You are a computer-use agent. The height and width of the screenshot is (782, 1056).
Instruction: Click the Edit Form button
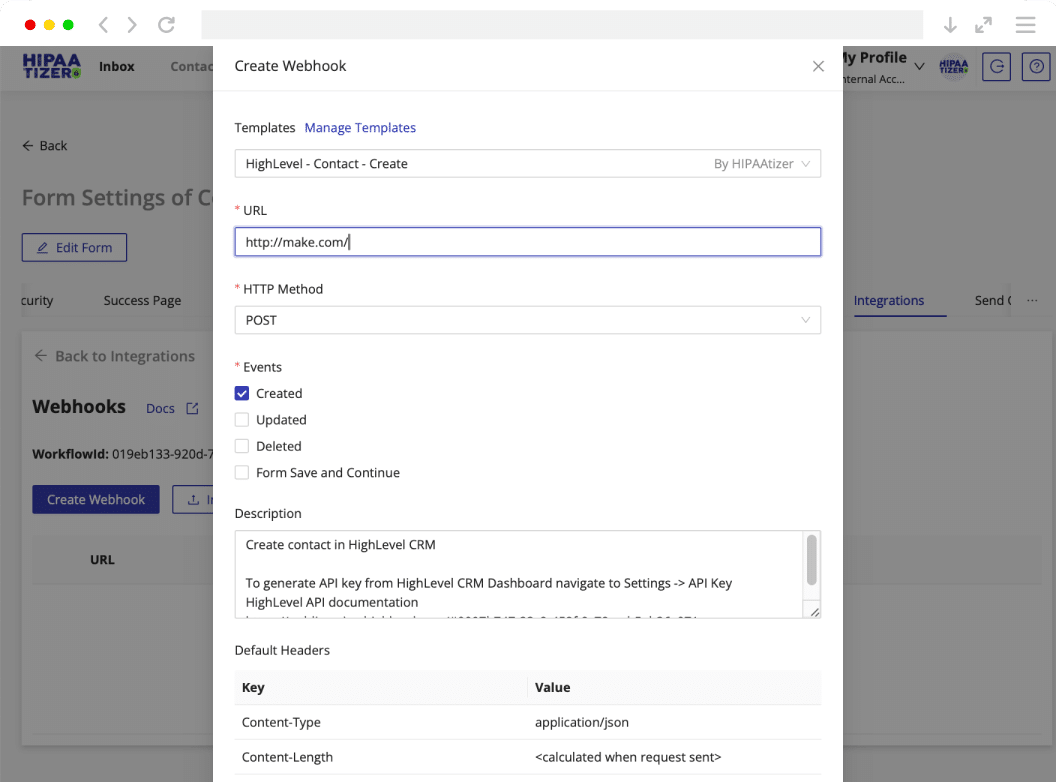(x=74, y=247)
